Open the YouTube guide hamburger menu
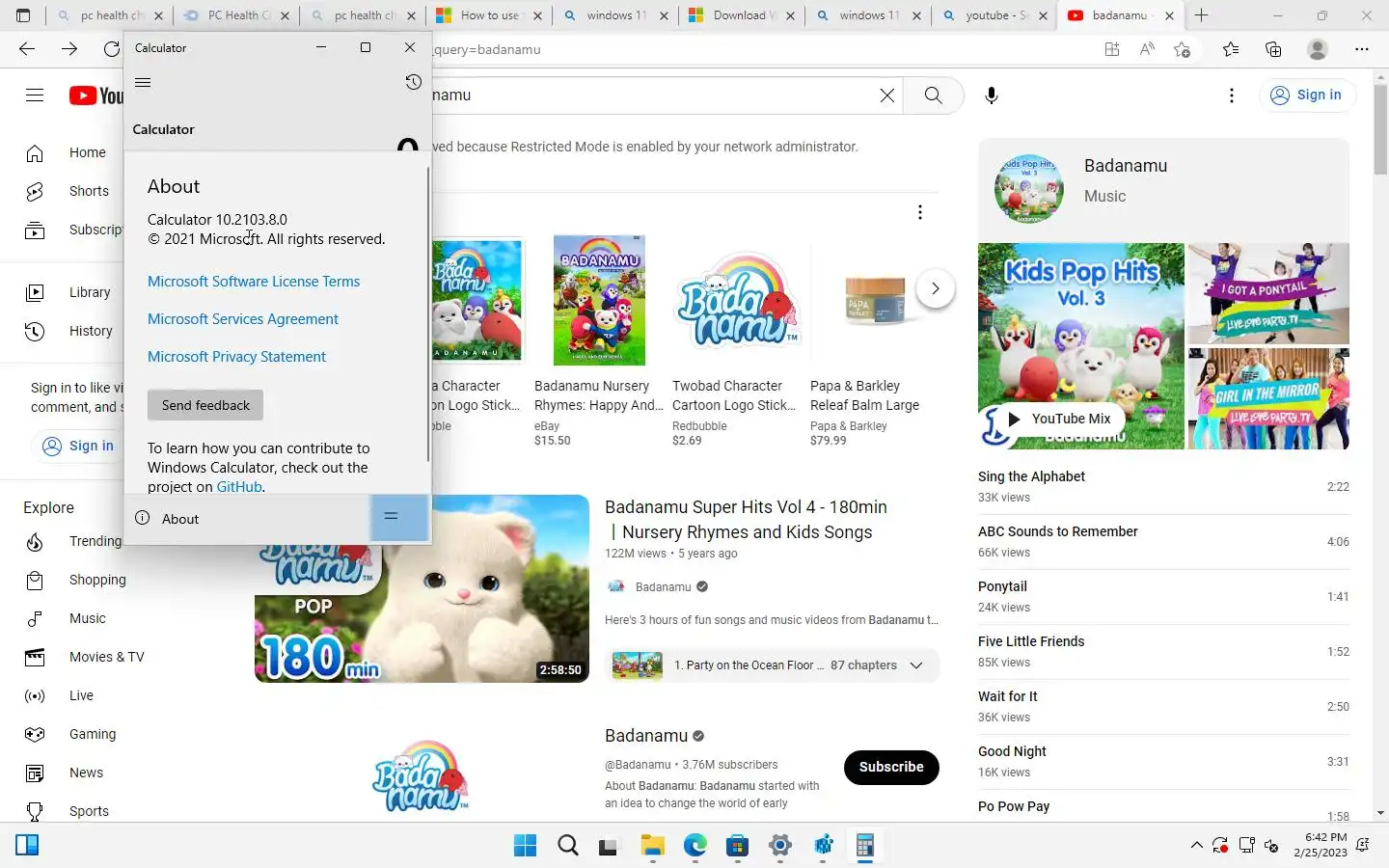The height and width of the screenshot is (868, 1389). [35, 95]
